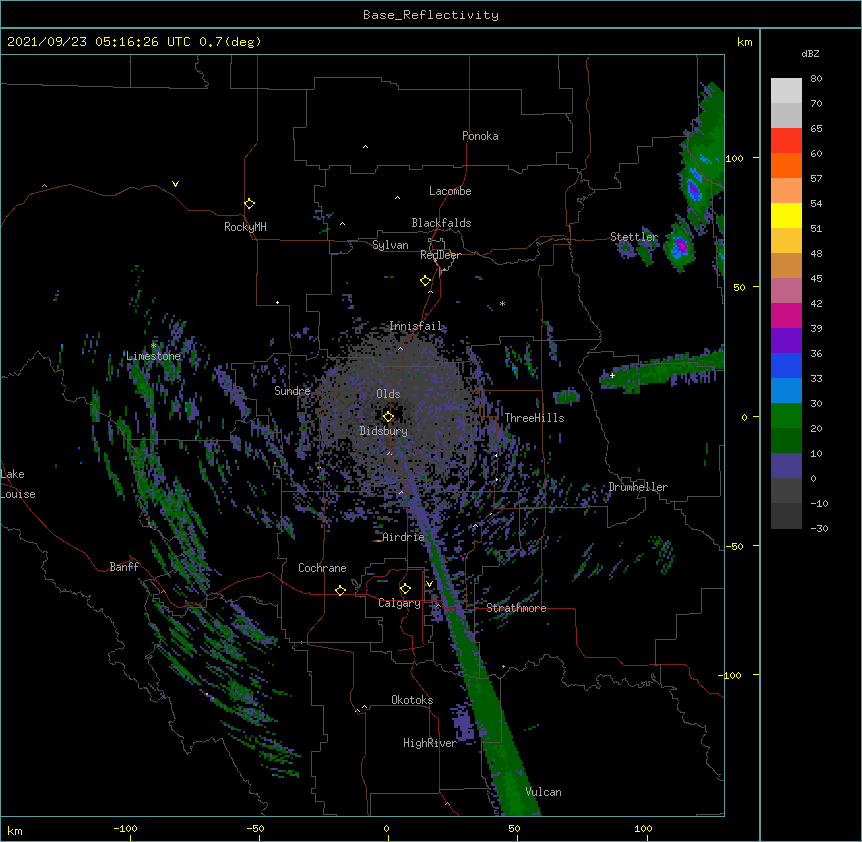The width and height of the screenshot is (862, 842).
Task: Click the Lake Louise label
Action: tap(17, 484)
